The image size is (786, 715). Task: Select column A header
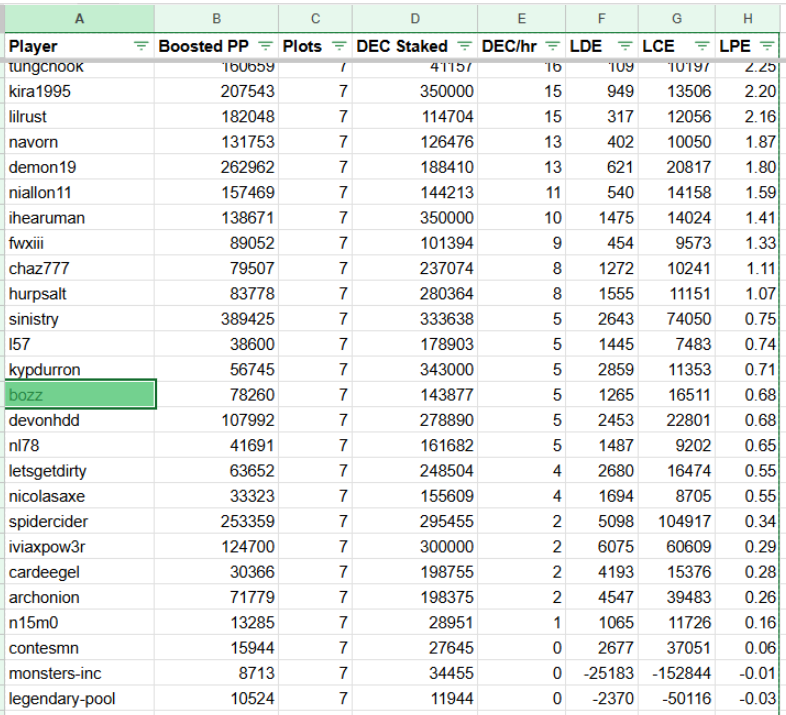click(x=79, y=19)
